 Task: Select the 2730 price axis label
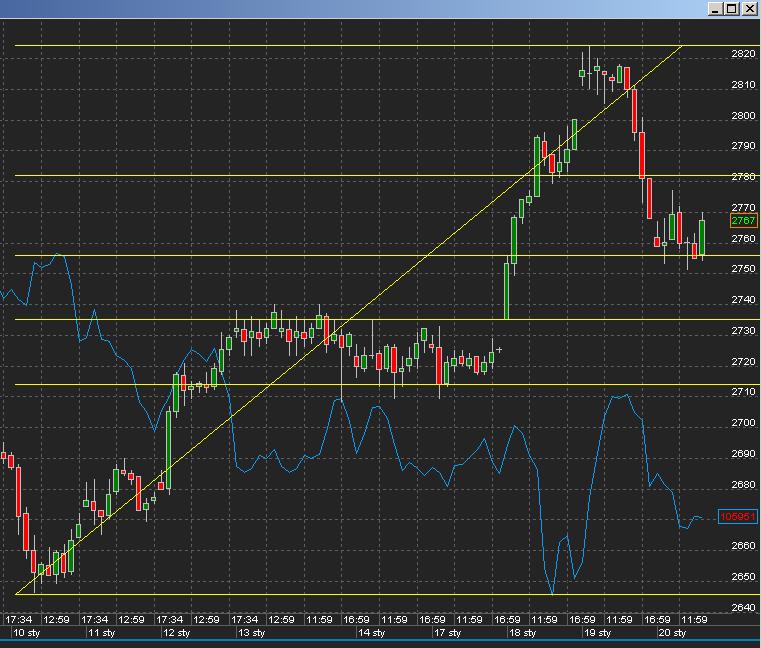click(743, 331)
